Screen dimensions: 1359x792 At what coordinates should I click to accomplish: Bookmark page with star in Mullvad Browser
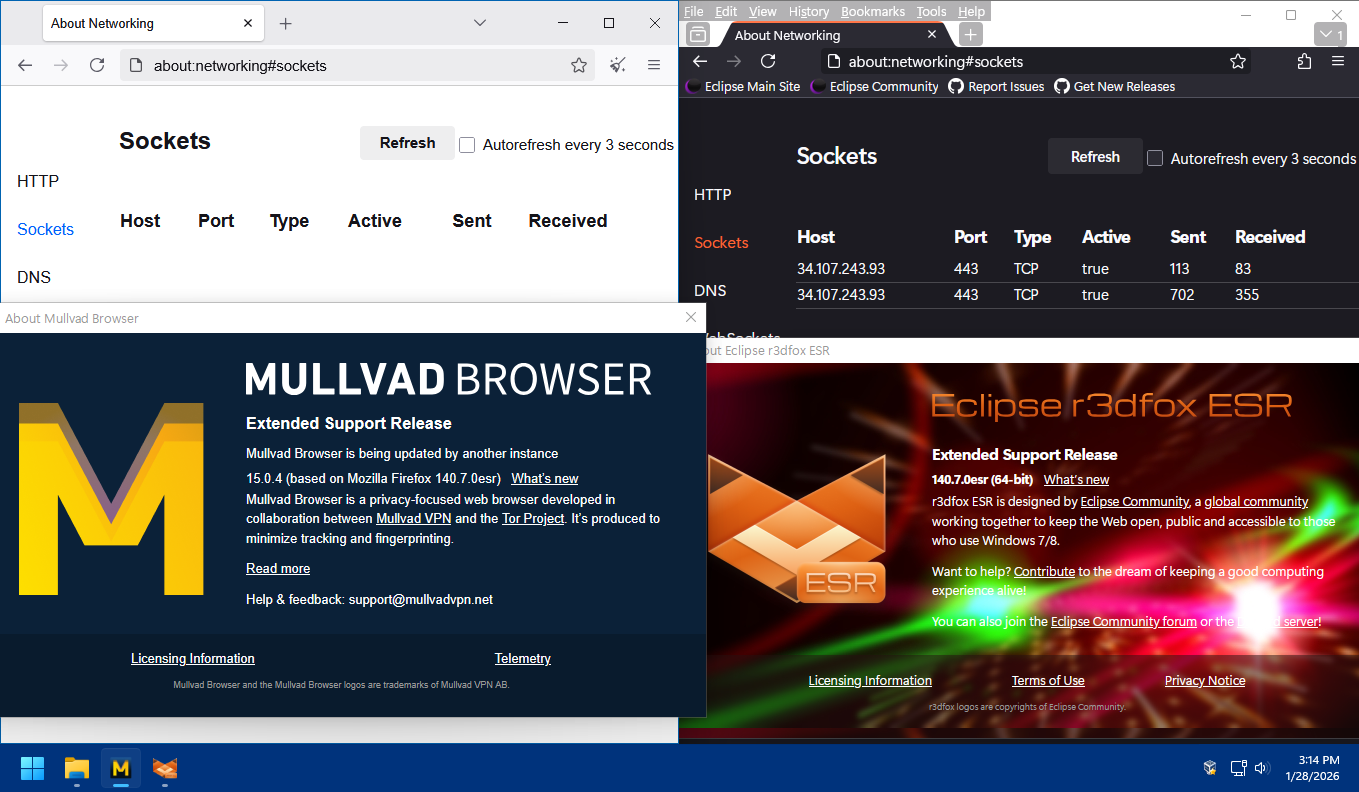pyautogui.click(x=578, y=65)
